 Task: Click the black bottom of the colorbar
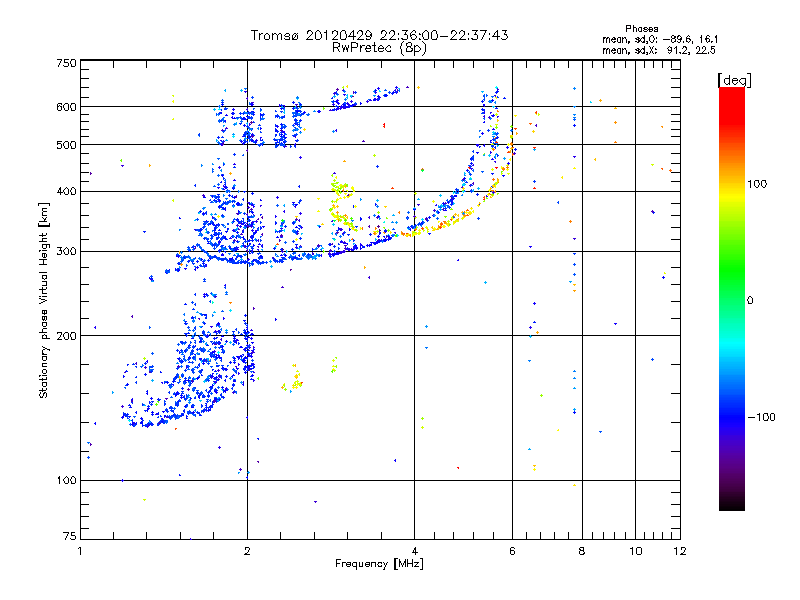[732, 503]
